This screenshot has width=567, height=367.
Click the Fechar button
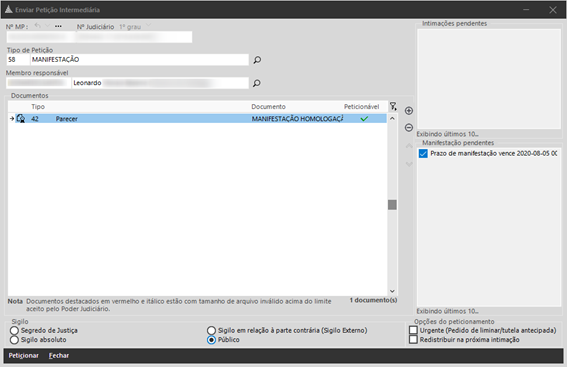[x=59, y=355]
